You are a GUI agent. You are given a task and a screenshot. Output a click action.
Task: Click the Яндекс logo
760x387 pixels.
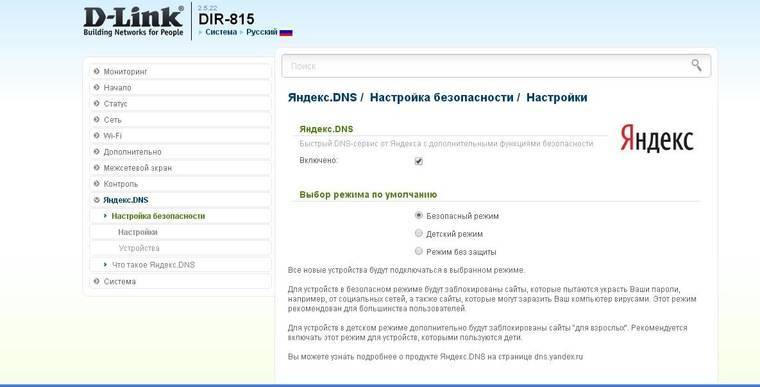657,138
